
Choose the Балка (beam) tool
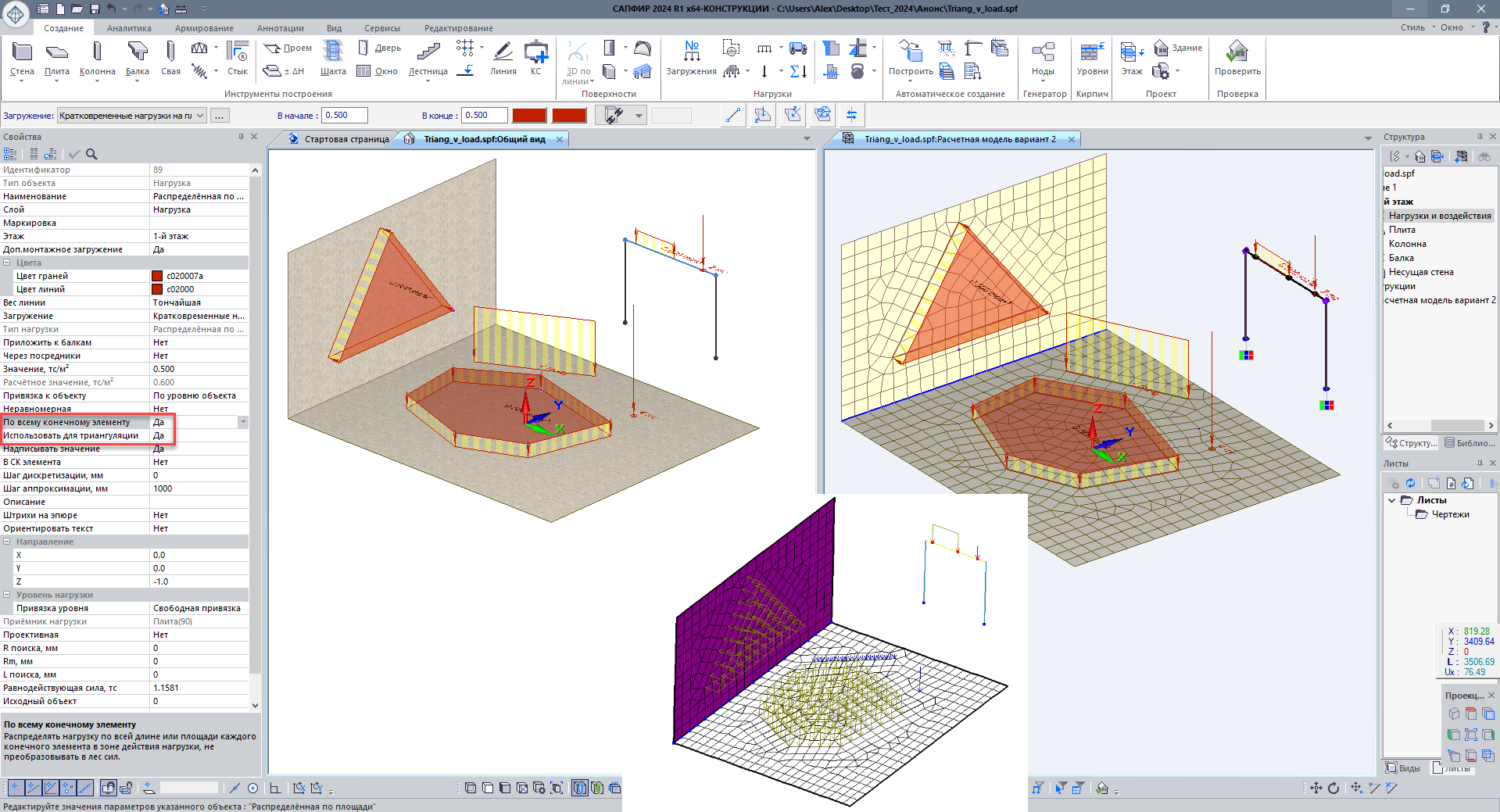(138, 59)
